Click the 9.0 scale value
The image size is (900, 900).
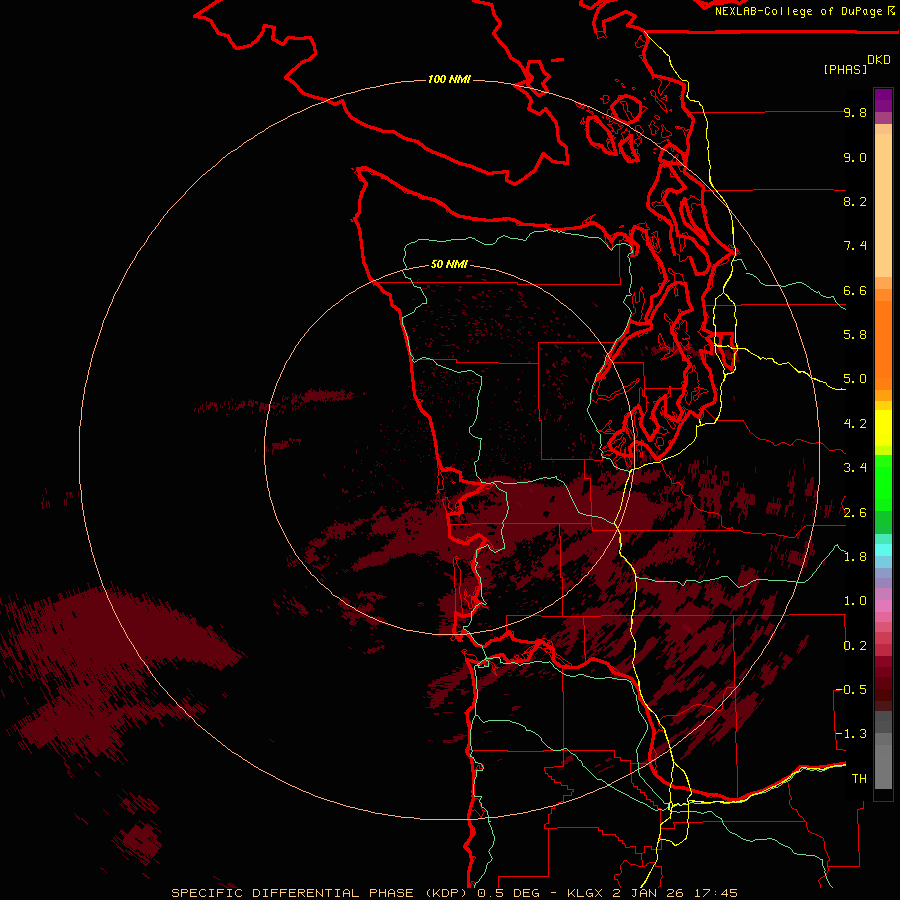tap(855, 157)
